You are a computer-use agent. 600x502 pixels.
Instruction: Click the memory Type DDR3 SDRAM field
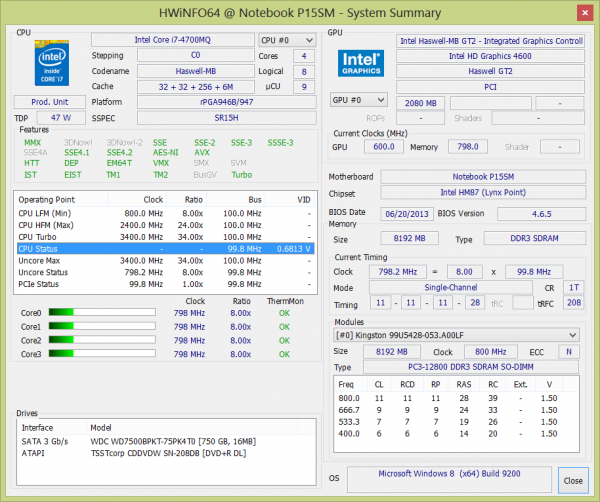click(535, 238)
